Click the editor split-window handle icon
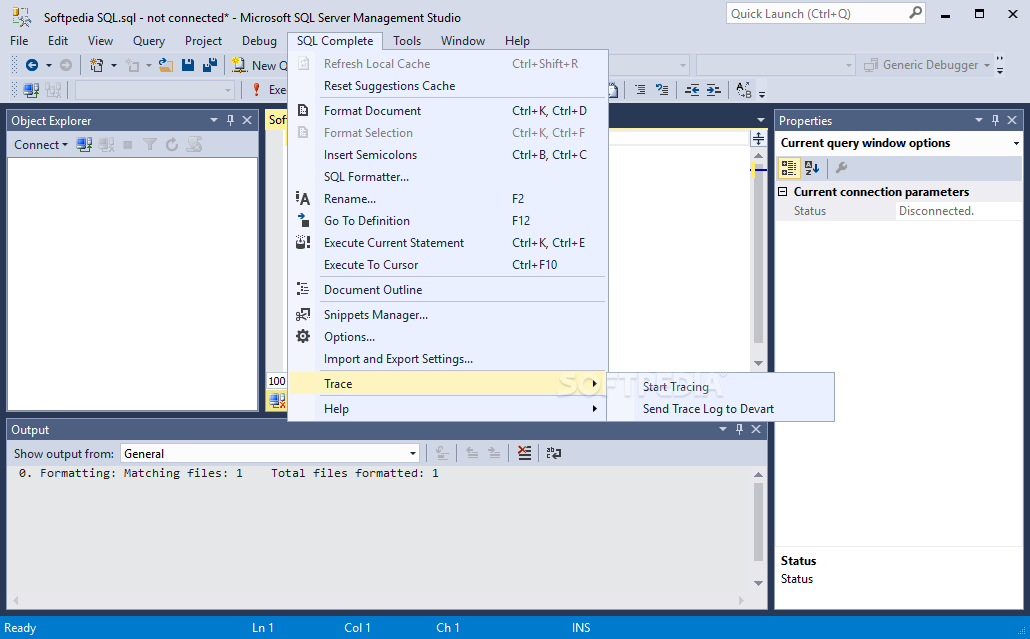 pyautogui.click(x=758, y=138)
